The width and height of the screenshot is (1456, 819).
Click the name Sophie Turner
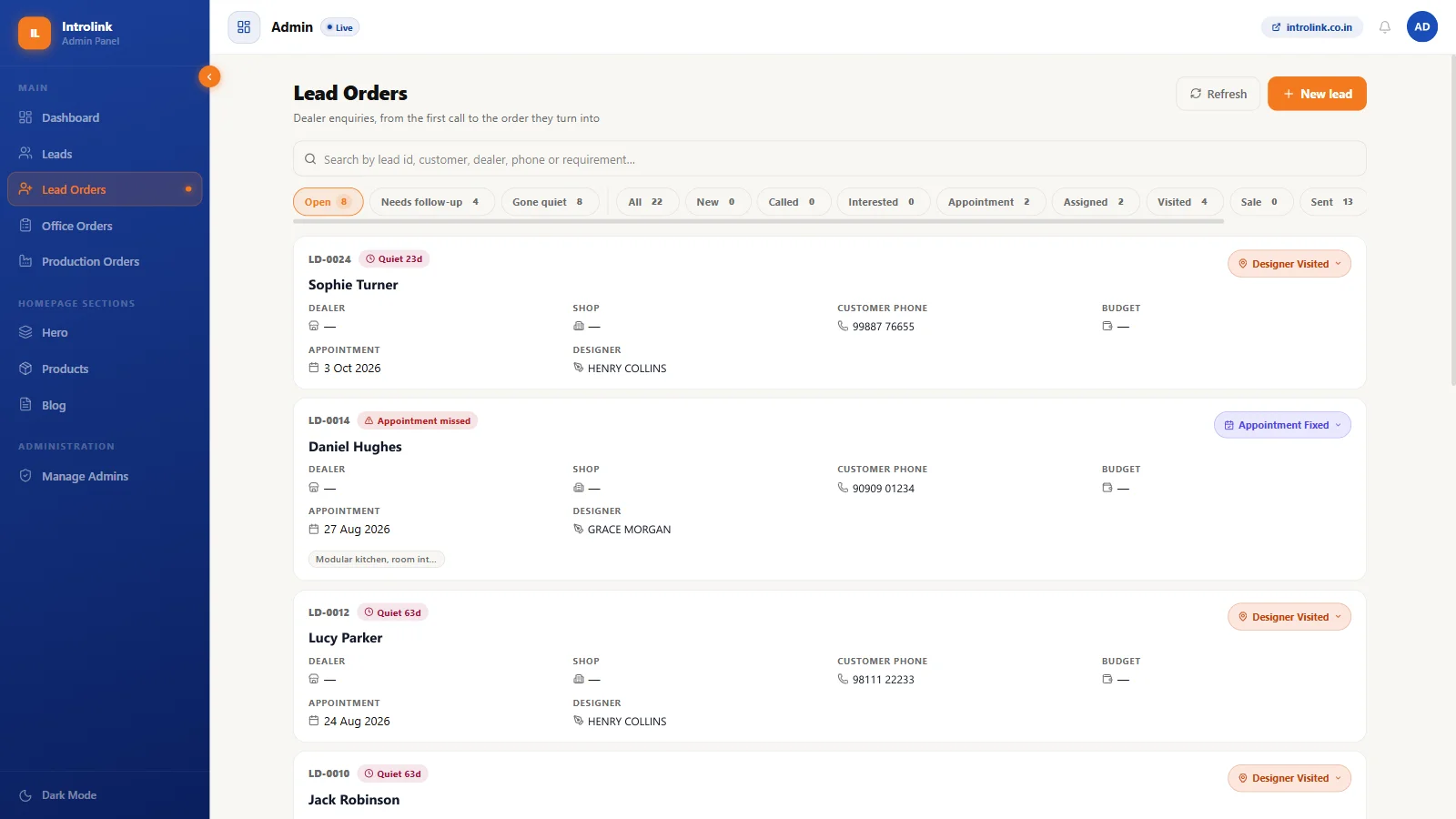coord(353,285)
